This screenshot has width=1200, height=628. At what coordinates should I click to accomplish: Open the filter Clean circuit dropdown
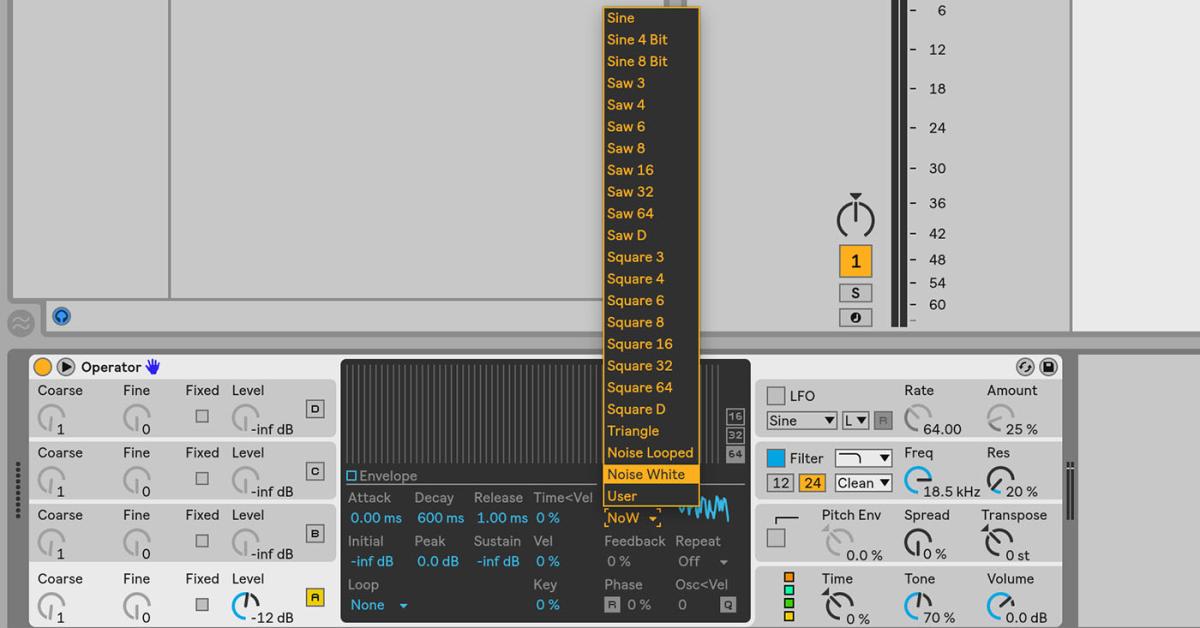pos(863,483)
